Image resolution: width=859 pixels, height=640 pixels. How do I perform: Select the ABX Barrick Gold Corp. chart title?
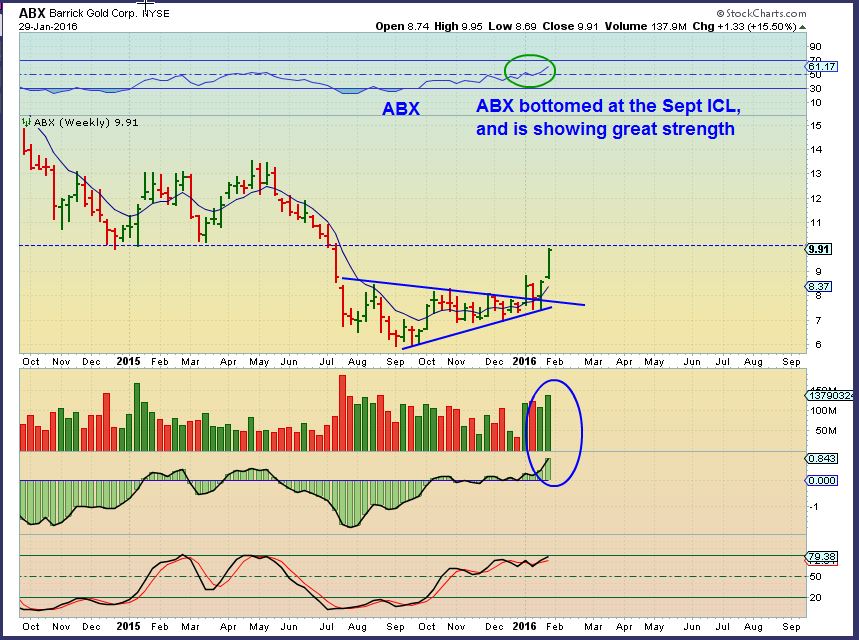pos(94,13)
